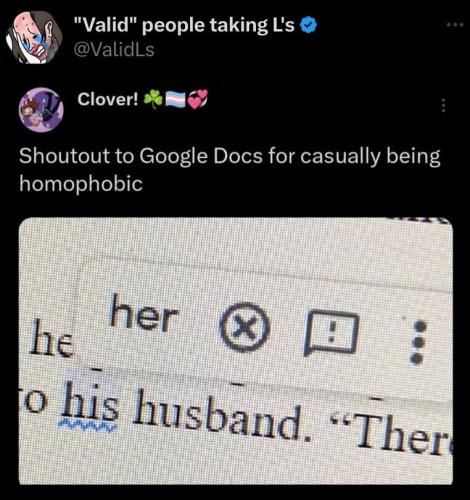This screenshot has width=470, height=500.
Task: Click the shamrock emoji beside Clover
Action: coord(153,99)
